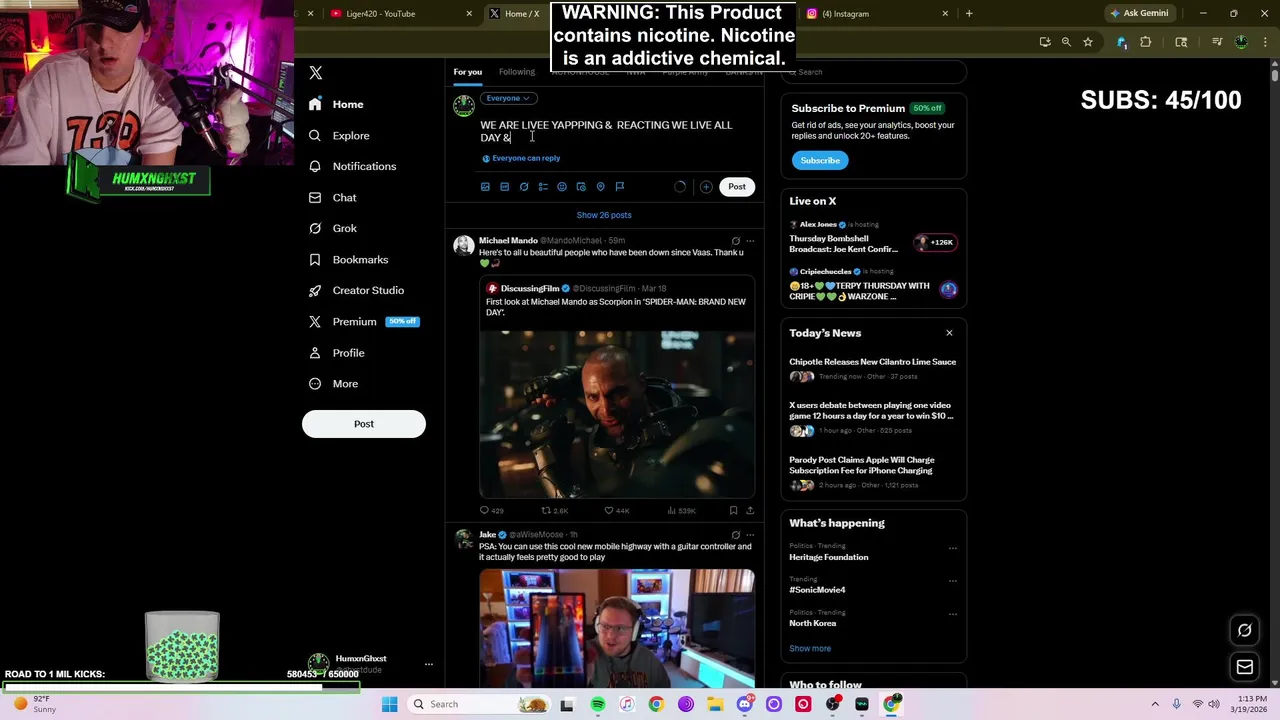Click the large sidebar Post button
Viewport: 1280px width, 720px height.
[364, 424]
